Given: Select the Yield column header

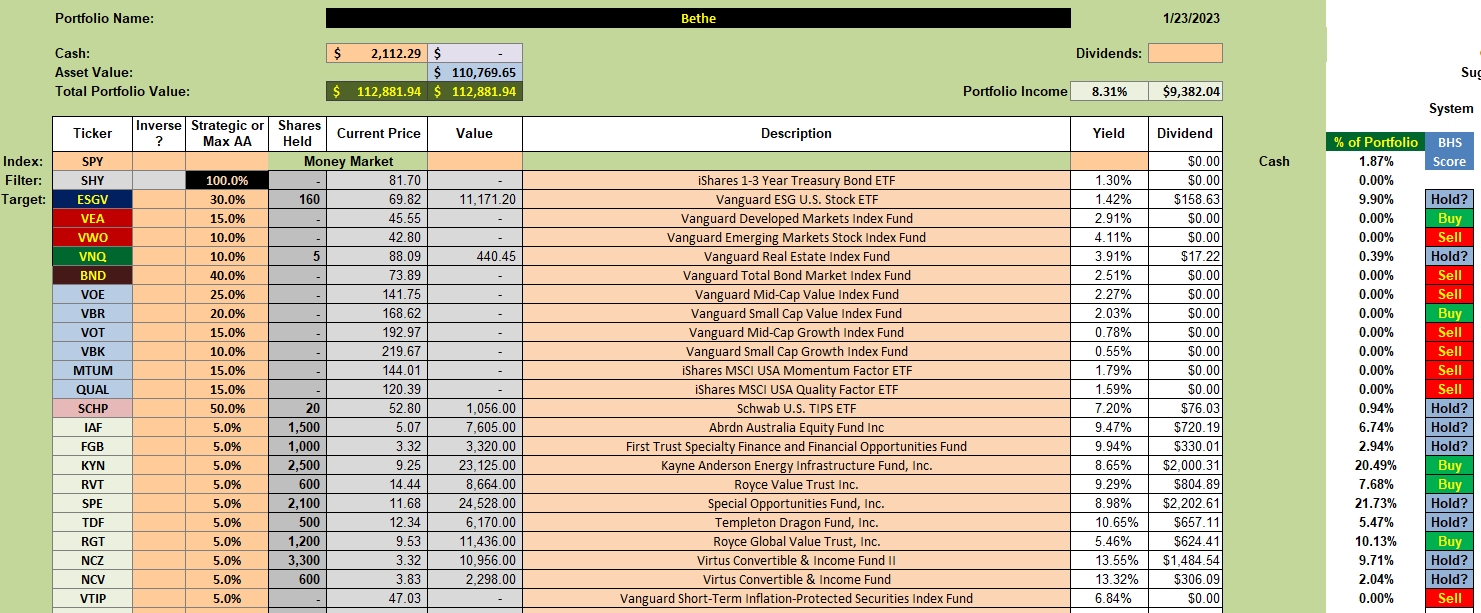Looking at the screenshot, I should tap(1109, 133).
